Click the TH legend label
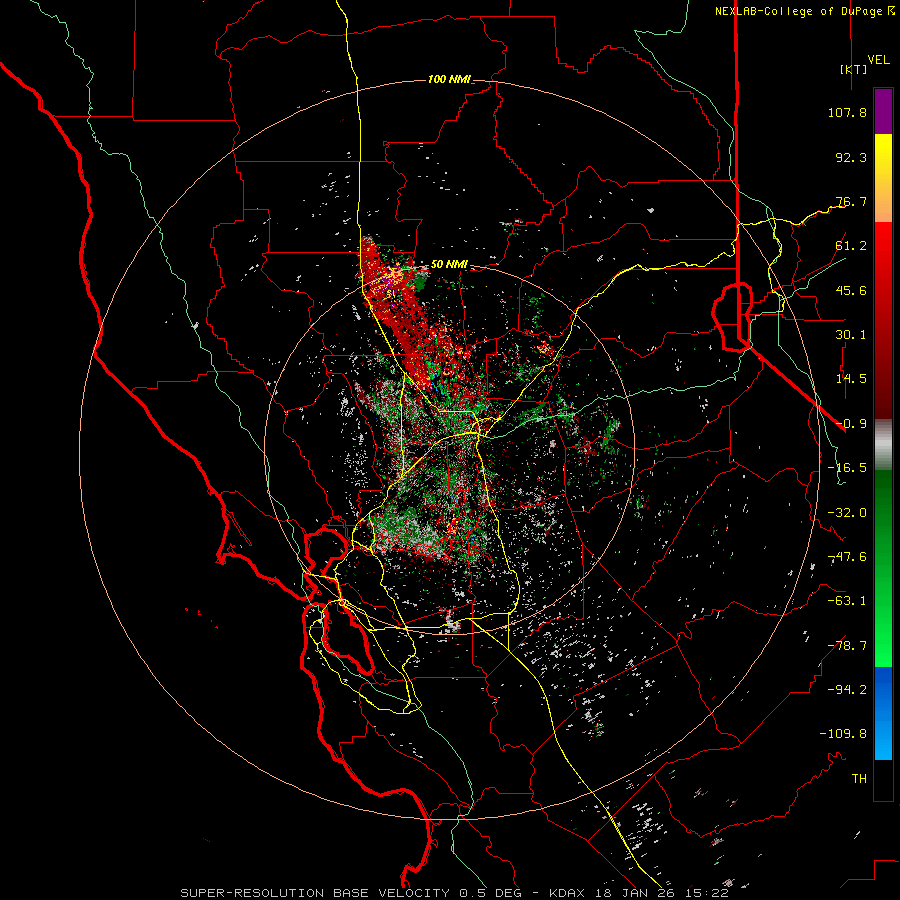 [859, 779]
